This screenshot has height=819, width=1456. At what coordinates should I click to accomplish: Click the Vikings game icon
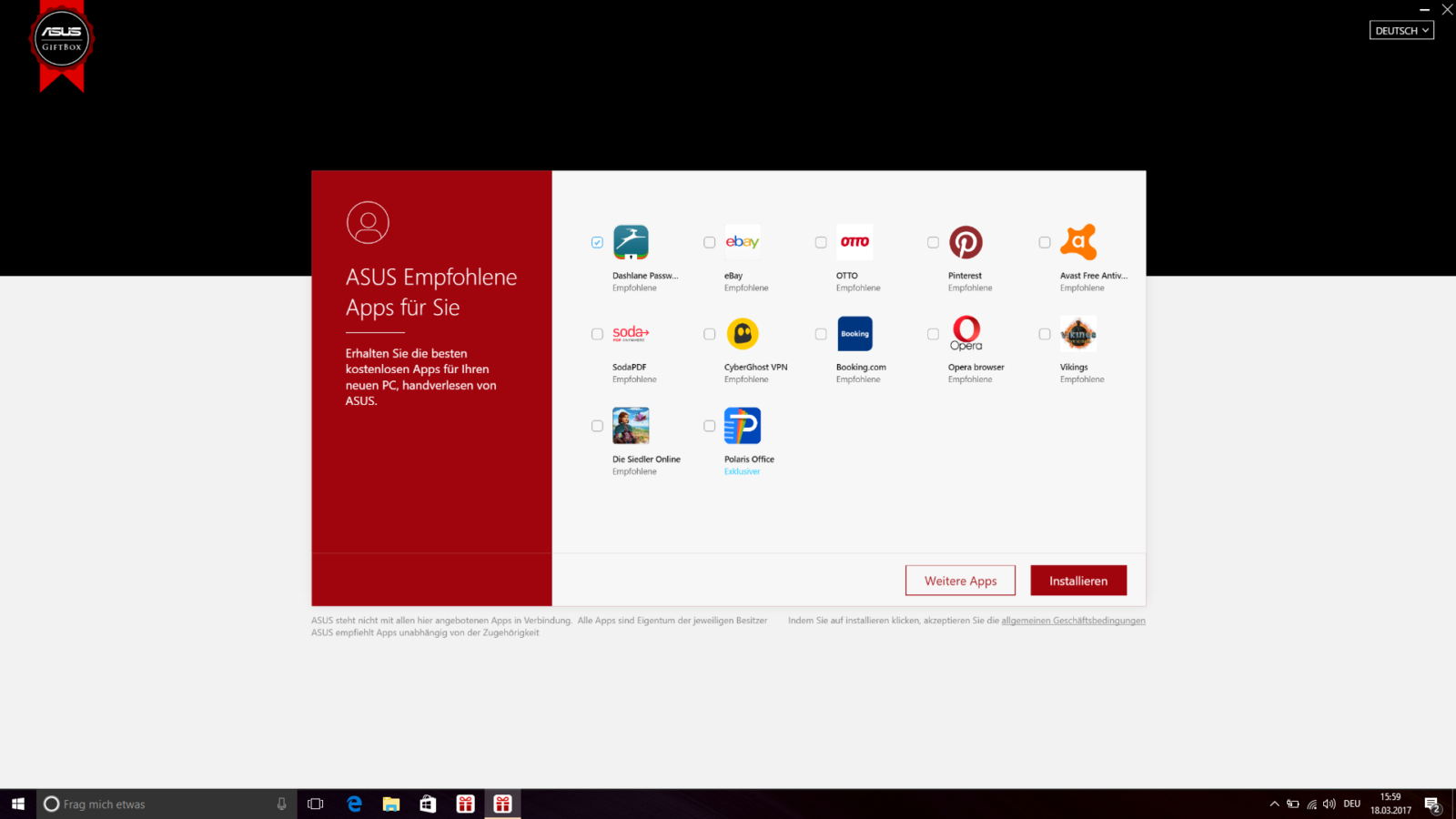point(1078,334)
